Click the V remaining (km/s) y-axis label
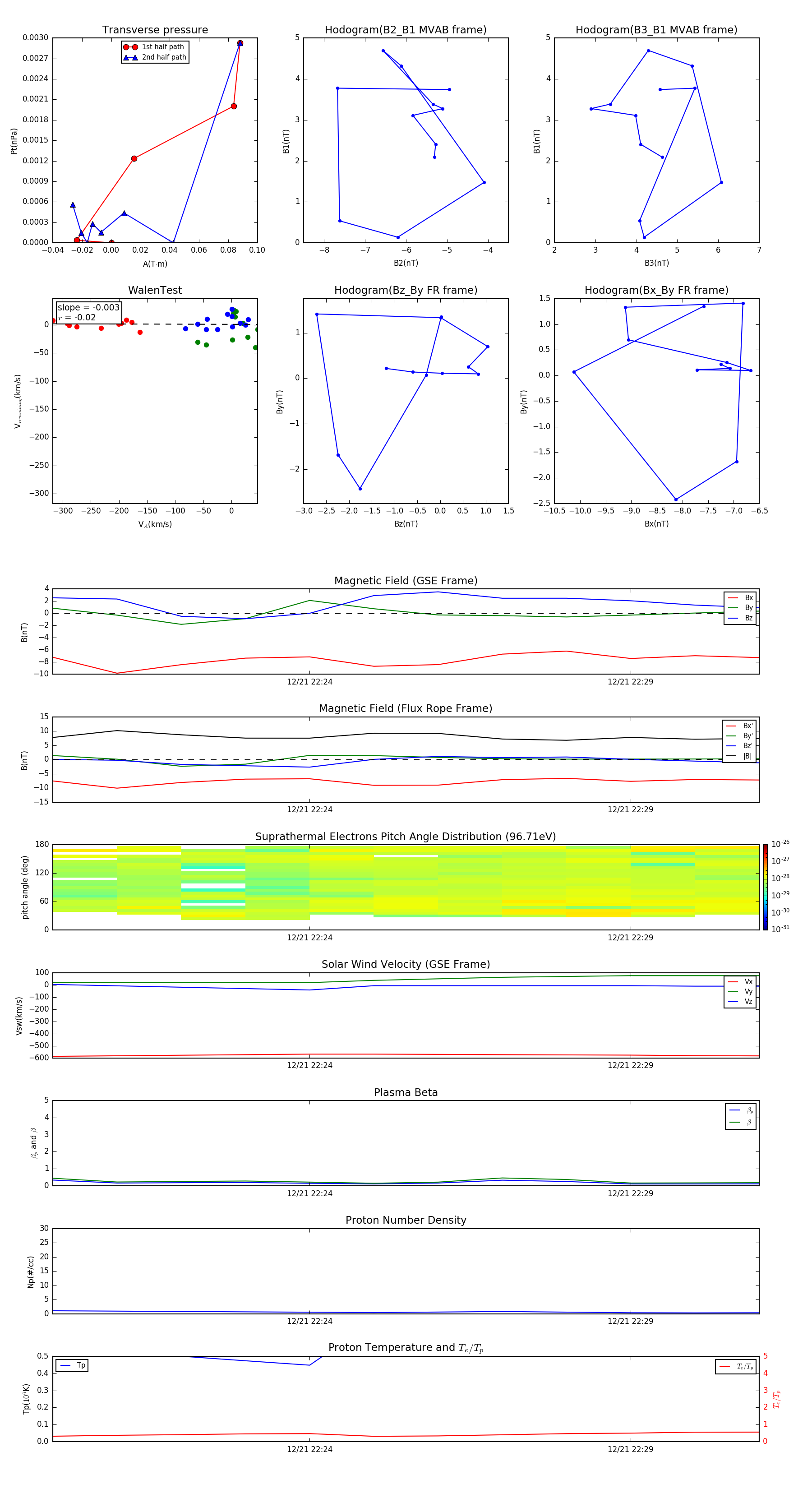This screenshot has height=1489, width=812. (17, 401)
